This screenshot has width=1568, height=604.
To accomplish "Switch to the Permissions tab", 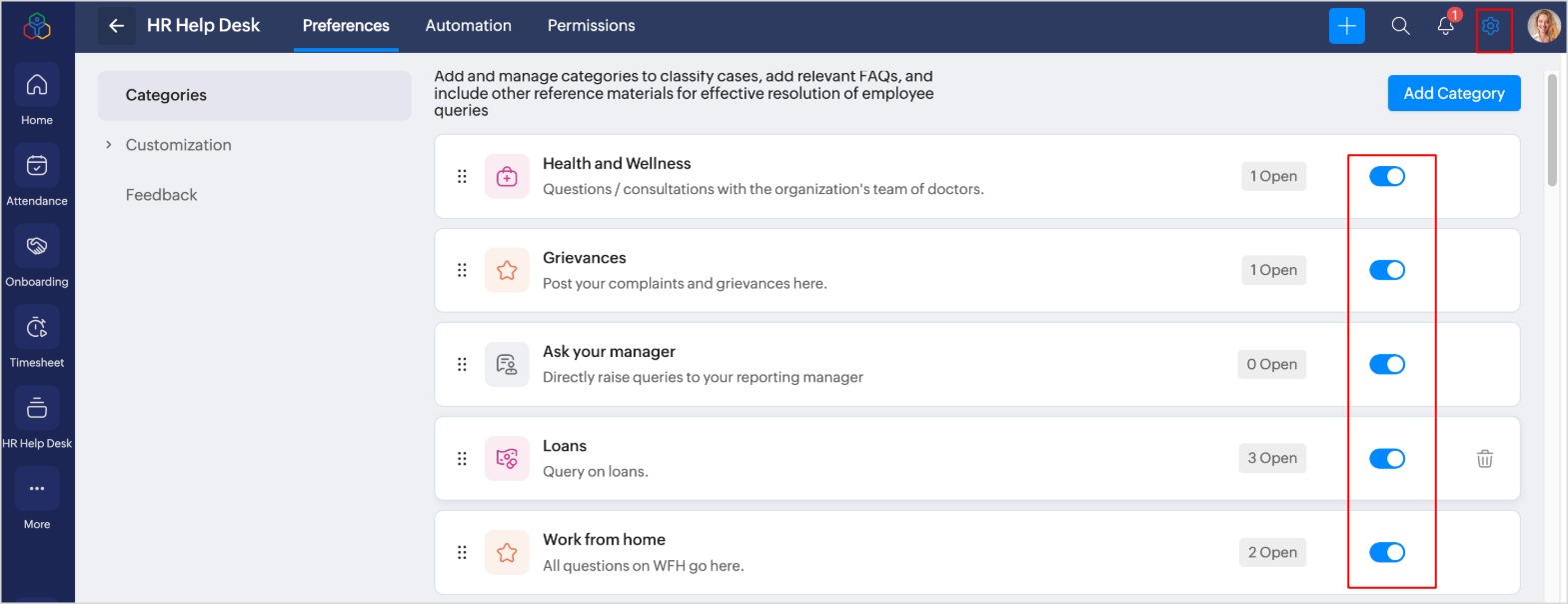I will (591, 26).
